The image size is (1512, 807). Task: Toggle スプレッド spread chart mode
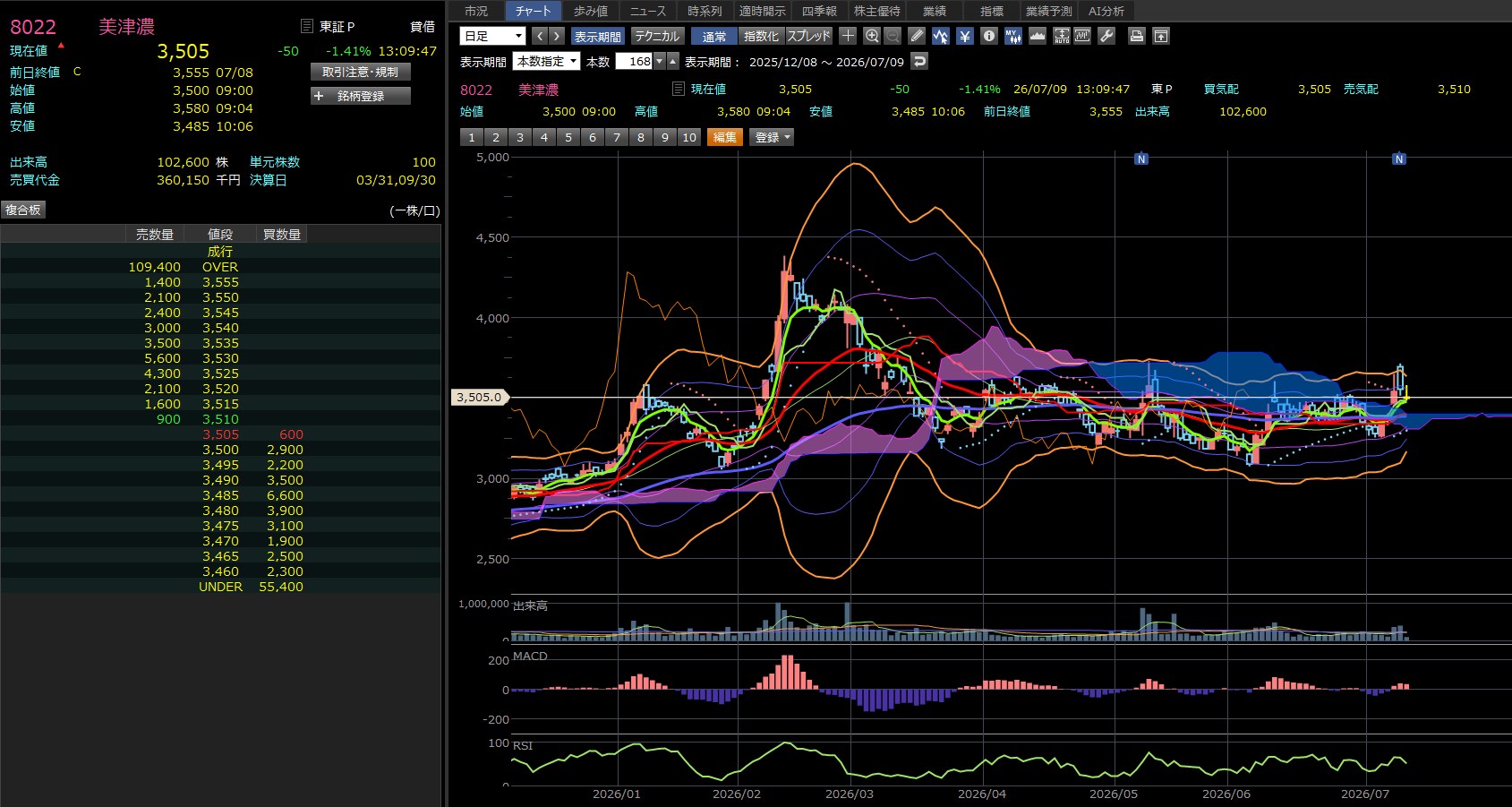[x=809, y=36]
